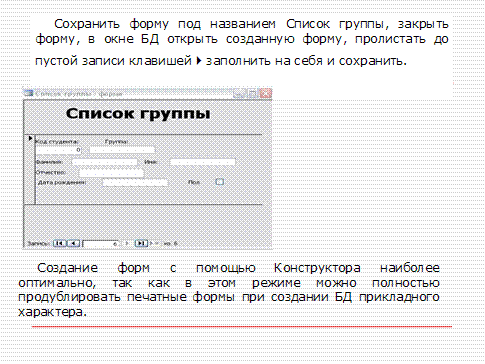
Task: Toggle the Пол checkbox
Action: click(x=219, y=182)
